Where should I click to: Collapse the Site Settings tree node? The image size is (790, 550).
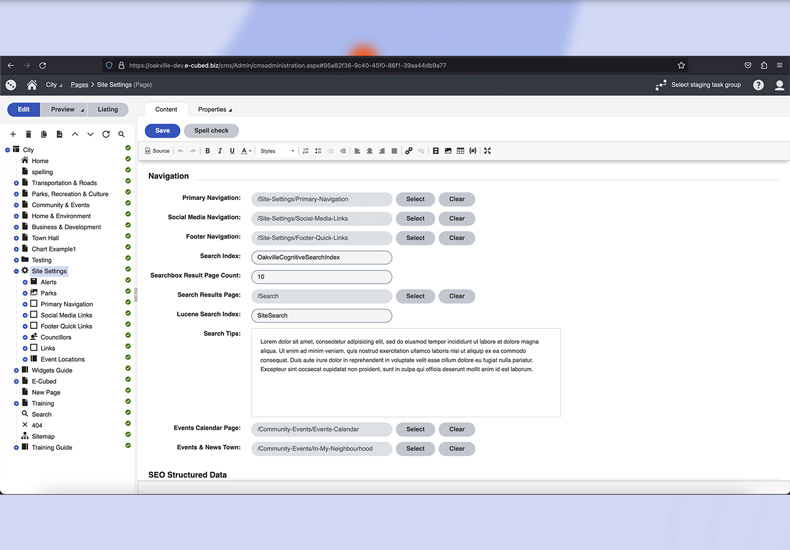click(16, 271)
